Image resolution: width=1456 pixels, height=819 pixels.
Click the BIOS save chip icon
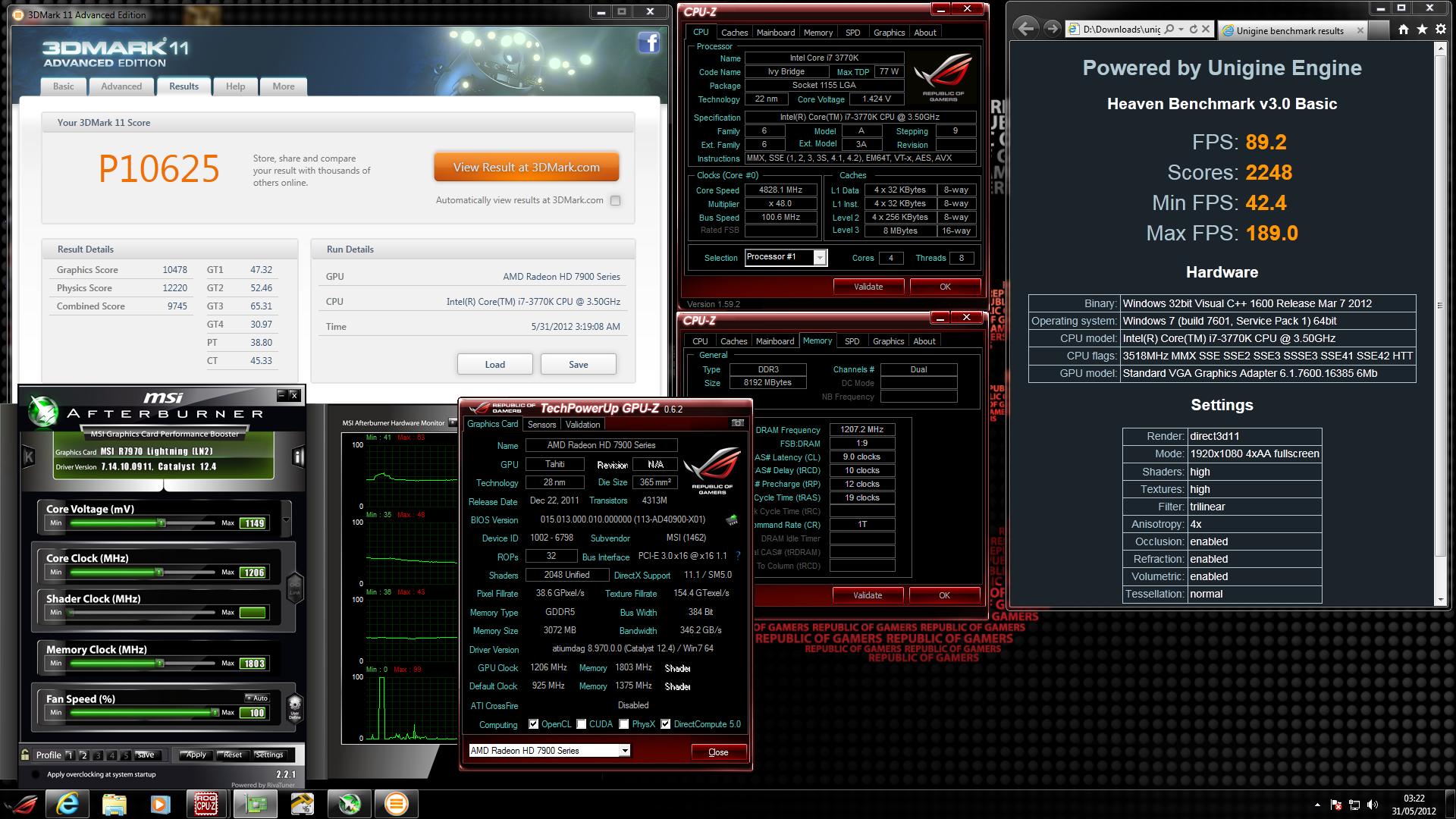tap(732, 520)
